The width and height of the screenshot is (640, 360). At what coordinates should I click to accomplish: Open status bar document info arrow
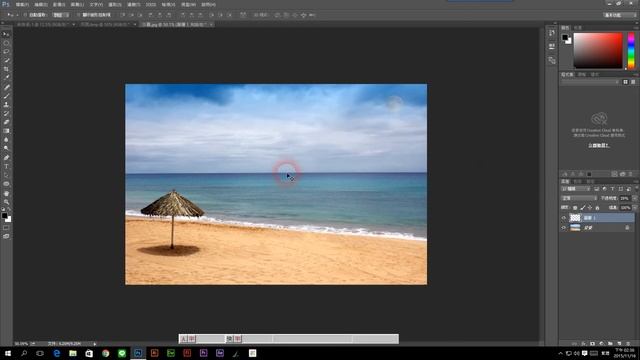coord(95,344)
